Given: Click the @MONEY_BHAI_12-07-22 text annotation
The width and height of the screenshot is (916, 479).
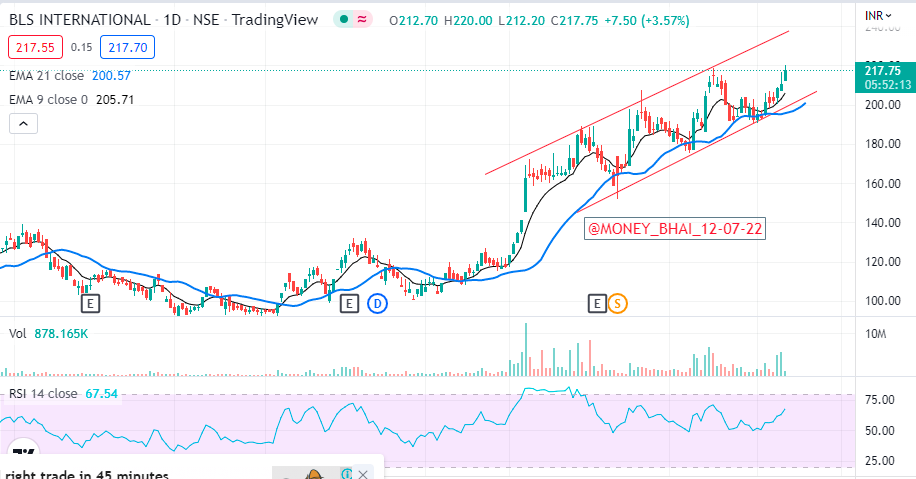Looking at the screenshot, I should pyautogui.click(x=675, y=228).
